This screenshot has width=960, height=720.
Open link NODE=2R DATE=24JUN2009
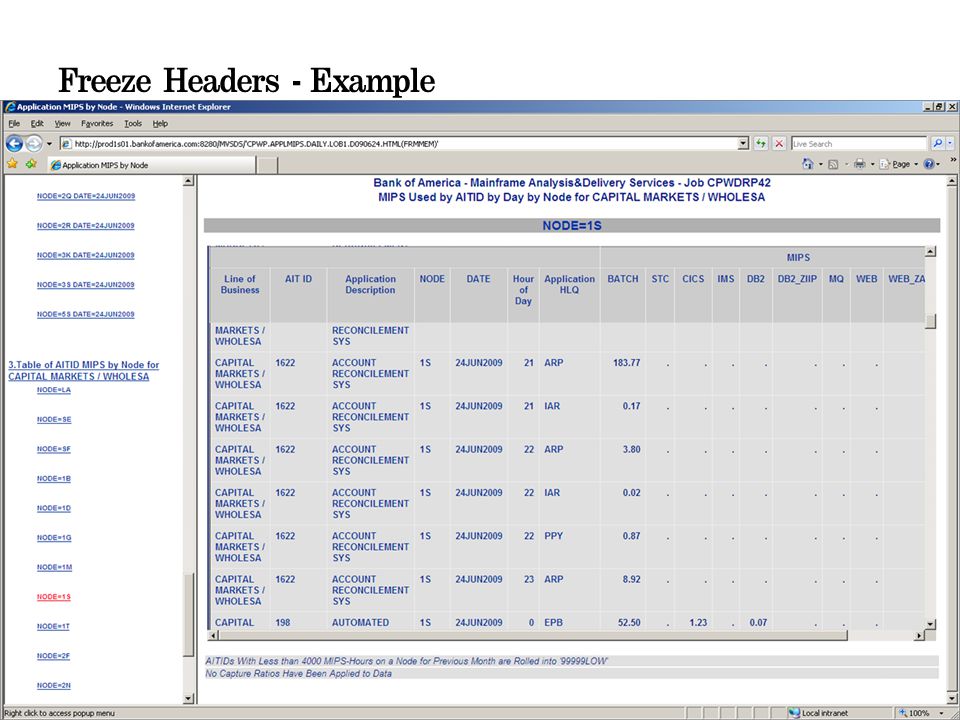click(86, 225)
